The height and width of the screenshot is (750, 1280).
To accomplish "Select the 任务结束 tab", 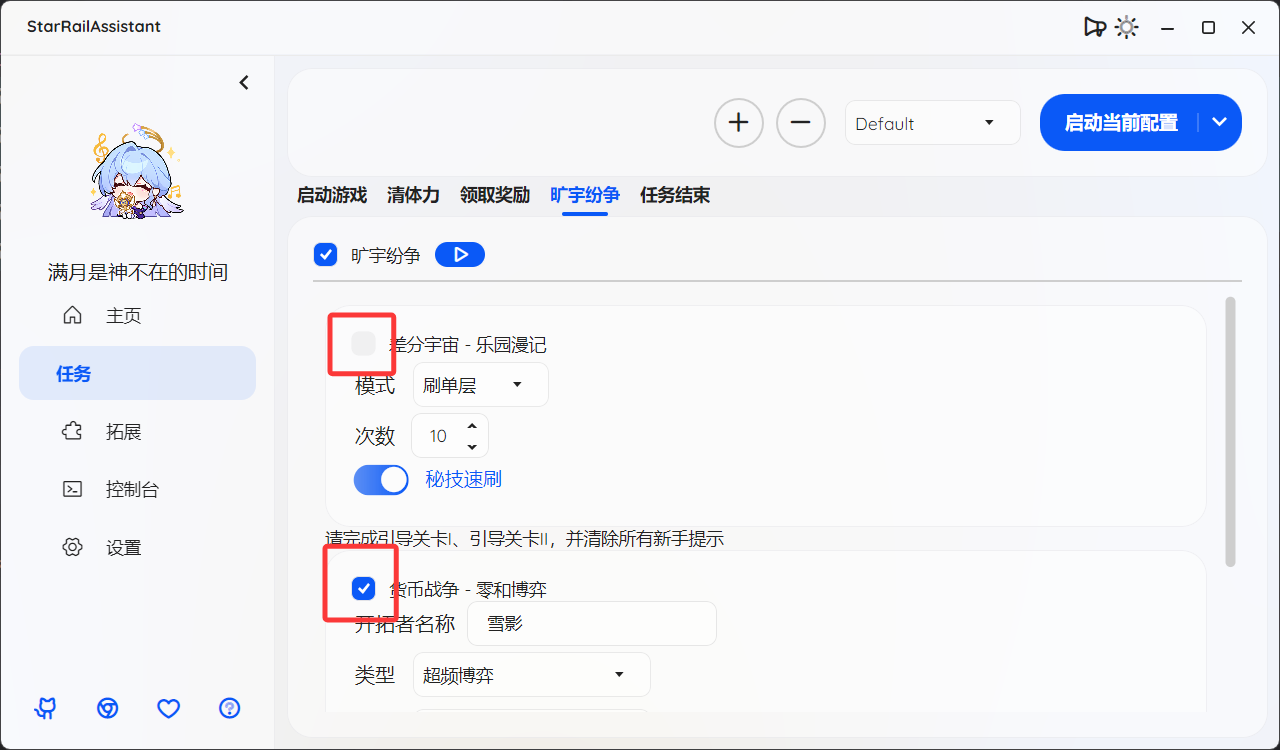I will tap(674, 195).
